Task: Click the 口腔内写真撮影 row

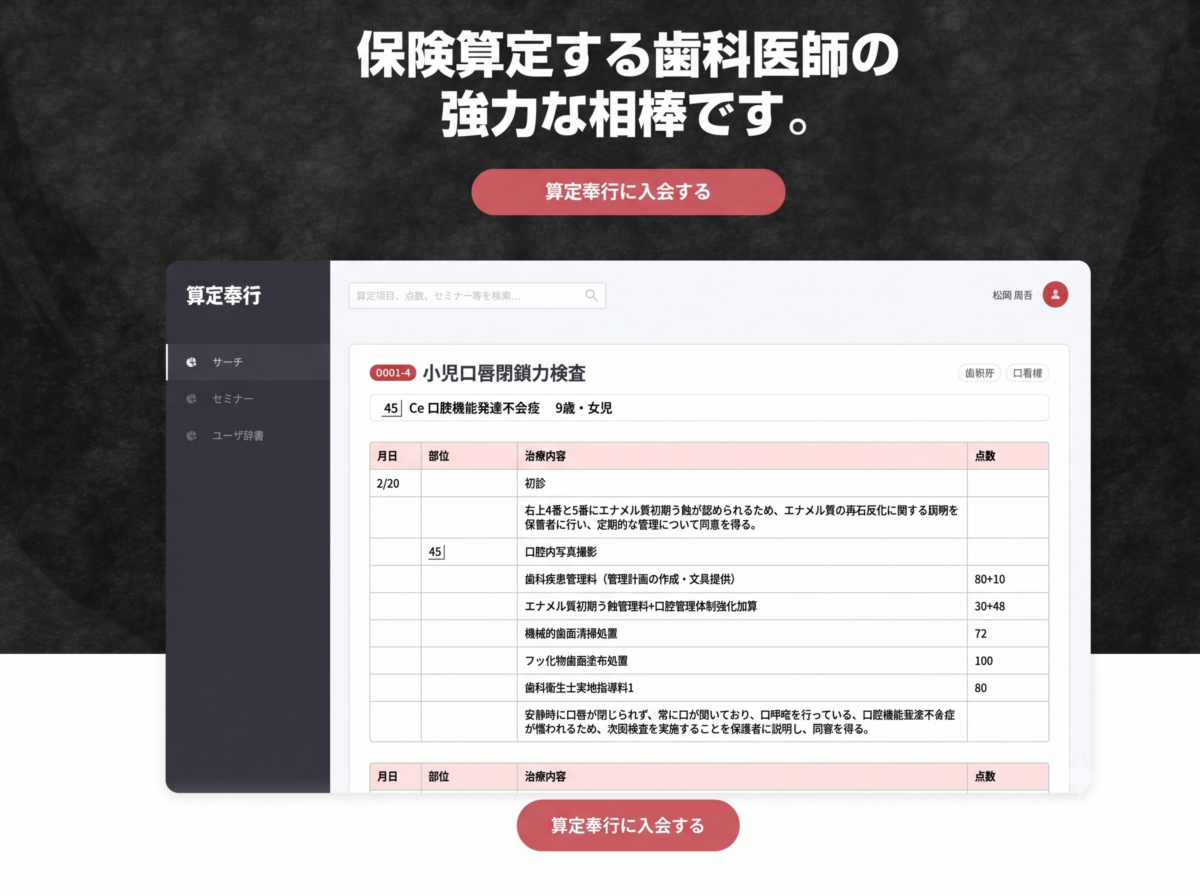Action: (x=709, y=552)
